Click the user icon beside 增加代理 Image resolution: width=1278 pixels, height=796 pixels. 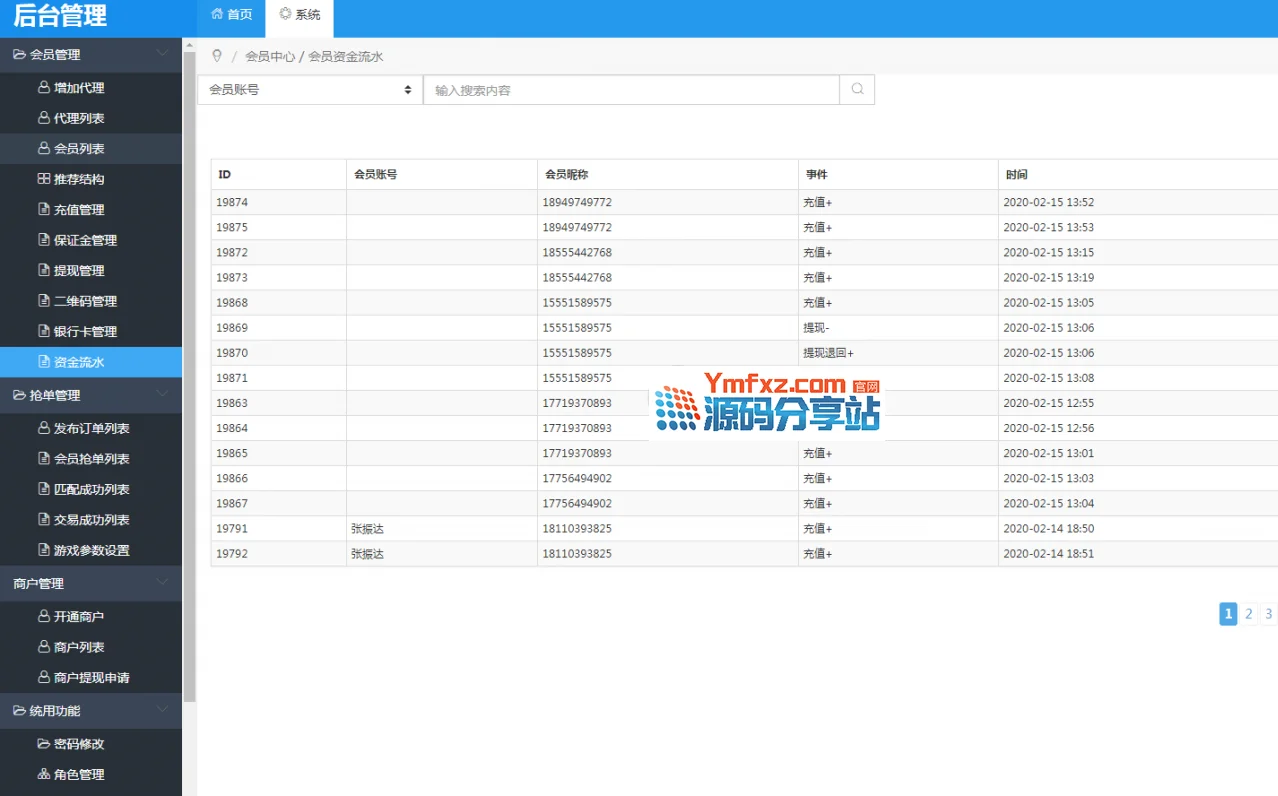[44, 88]
